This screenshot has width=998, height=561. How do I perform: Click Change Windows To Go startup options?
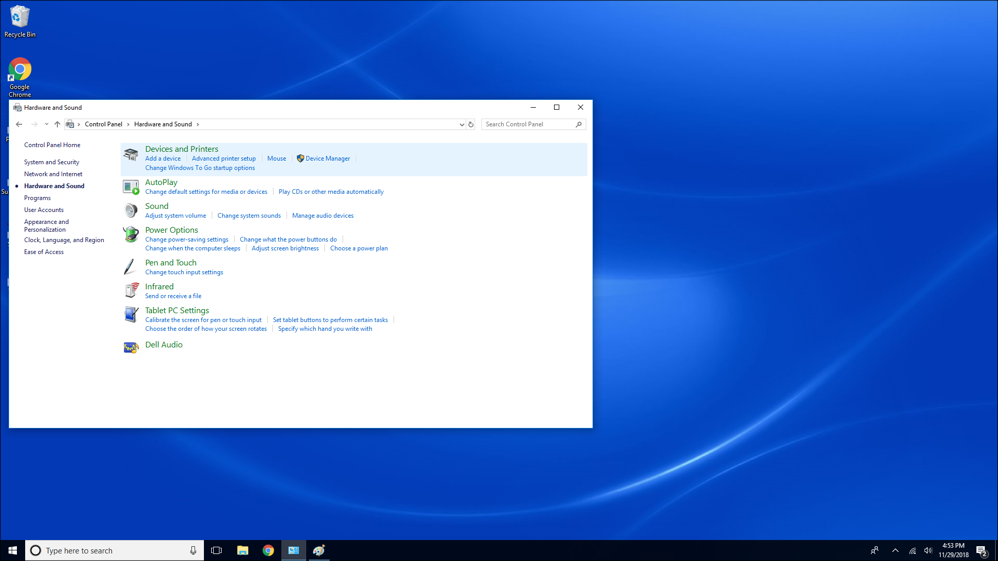point(200,168)
